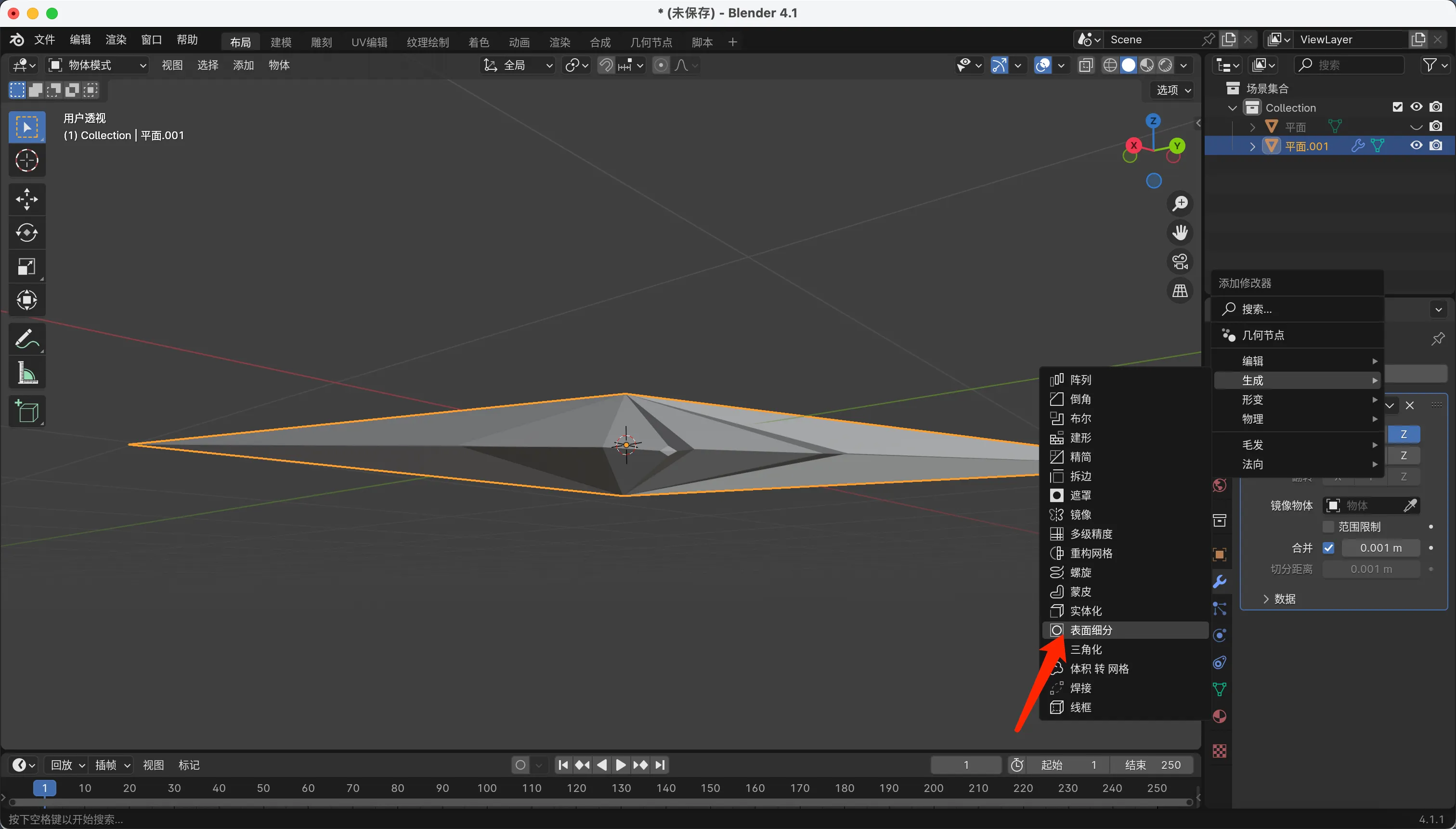1456x829 pixels.
Task: Choose the Add Cube tool
Action: tap(27, 411)
